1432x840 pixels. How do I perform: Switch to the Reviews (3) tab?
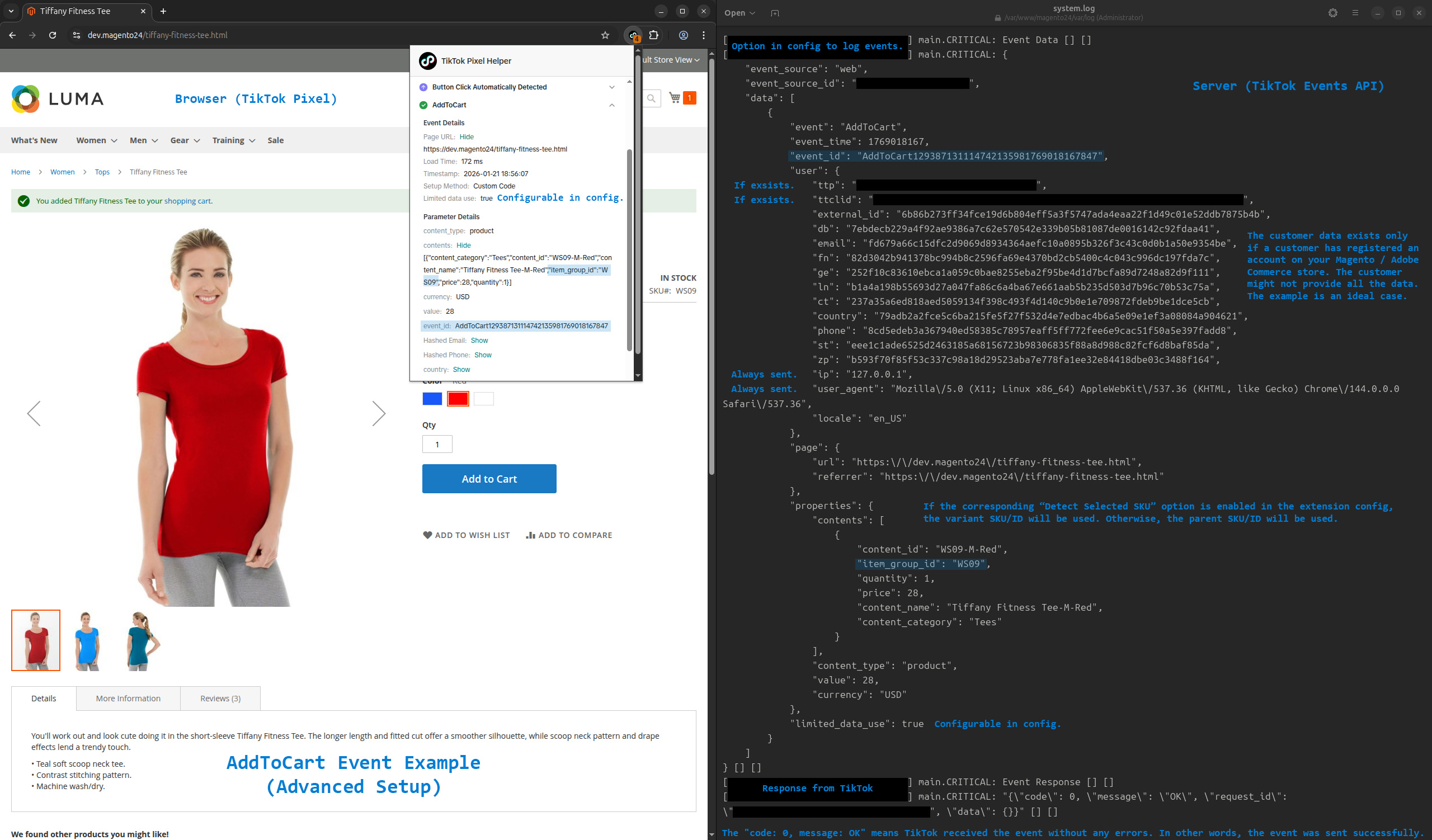[220, 699]
